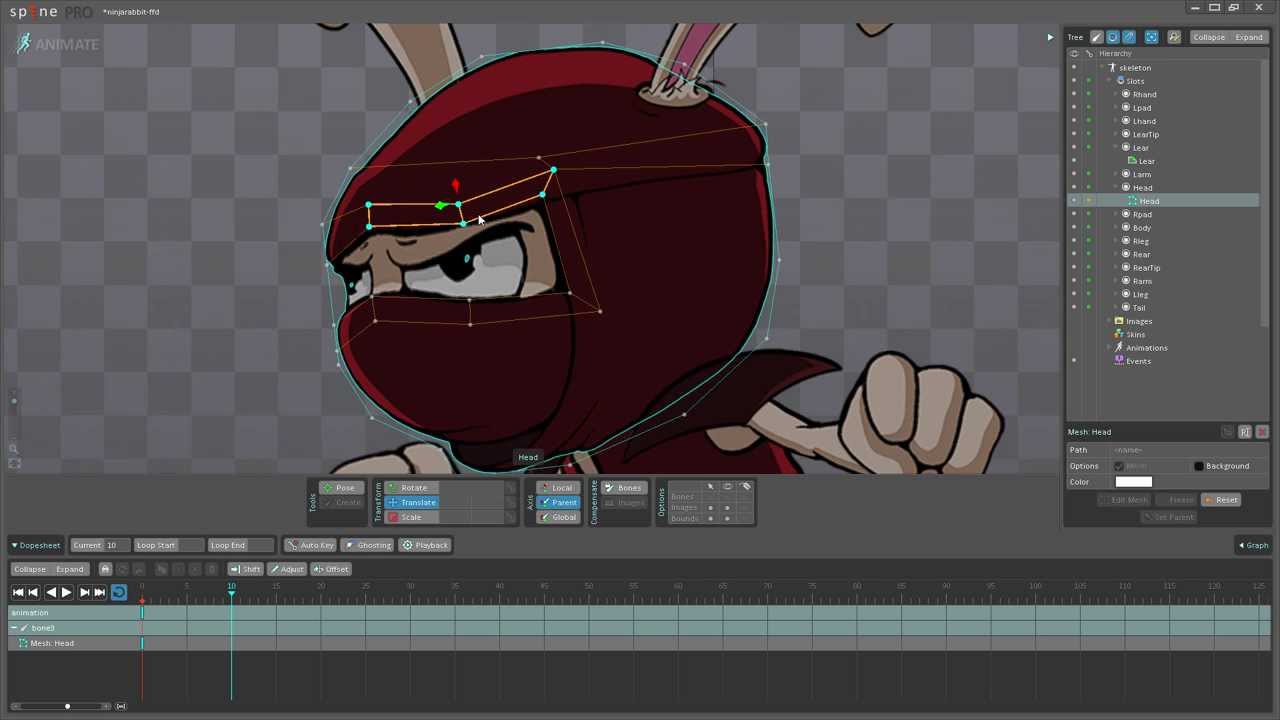Toggle the slots filter icon in Tree
Screen dimensions: 1280x720
(1112, 37)
